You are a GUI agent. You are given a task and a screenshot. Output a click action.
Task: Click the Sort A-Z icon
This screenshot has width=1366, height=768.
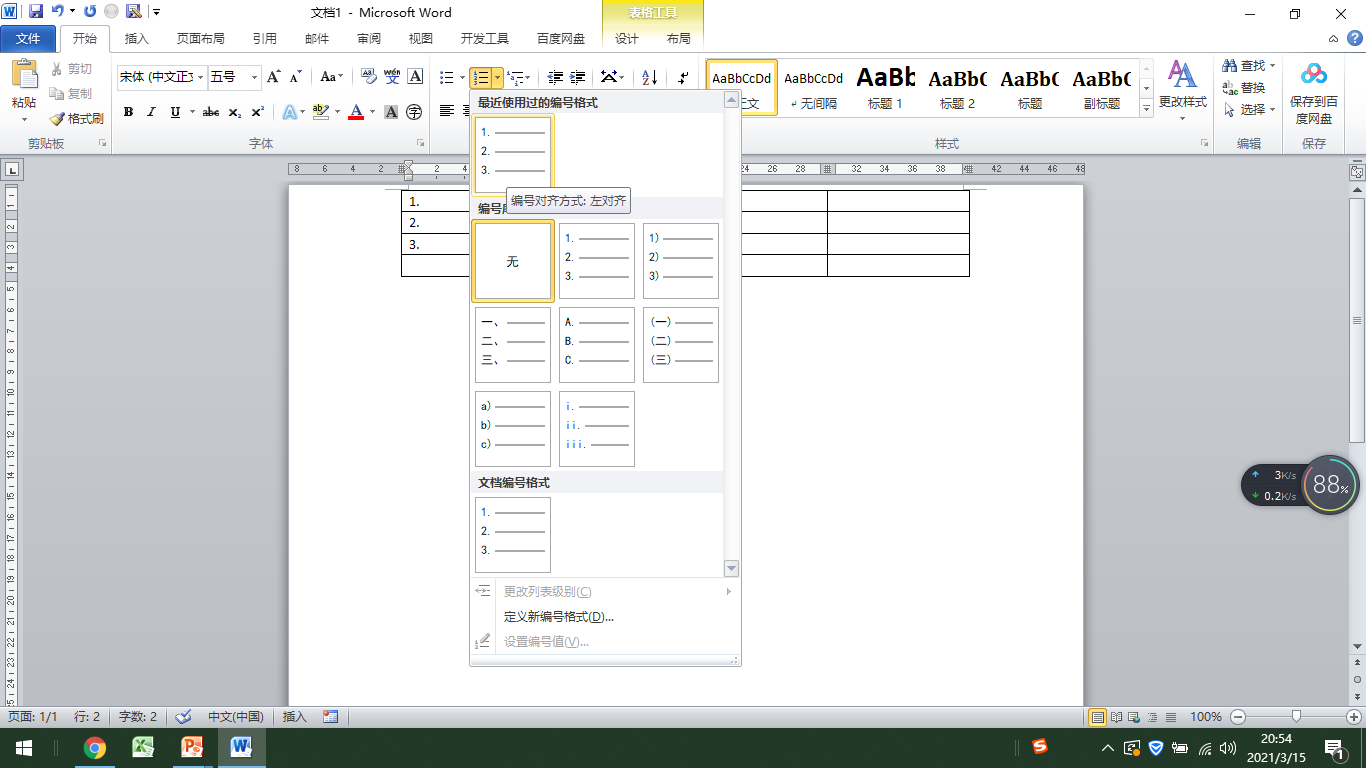(649, 77)
